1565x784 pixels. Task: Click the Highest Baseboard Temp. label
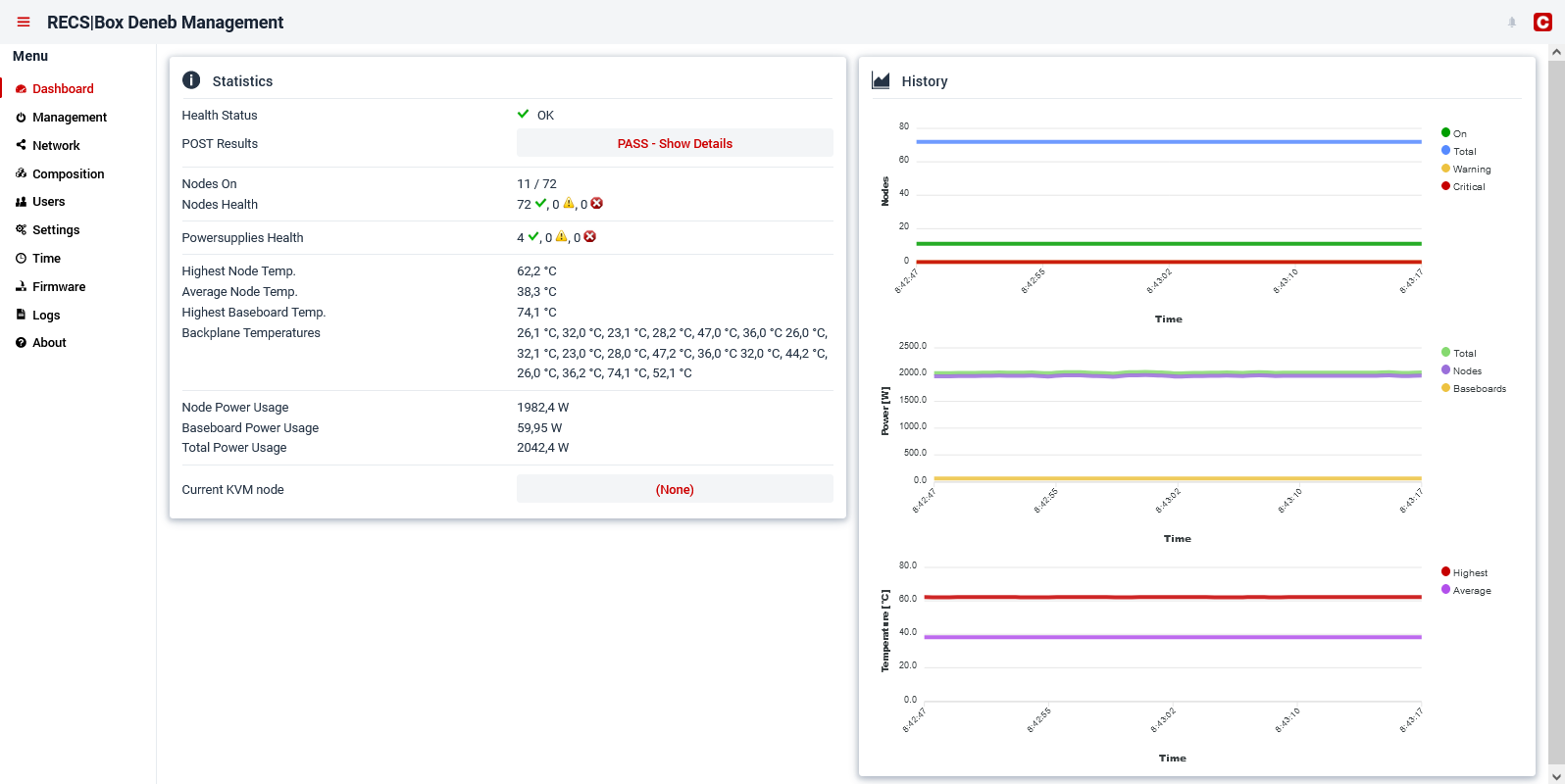click(x=254, y=313)
